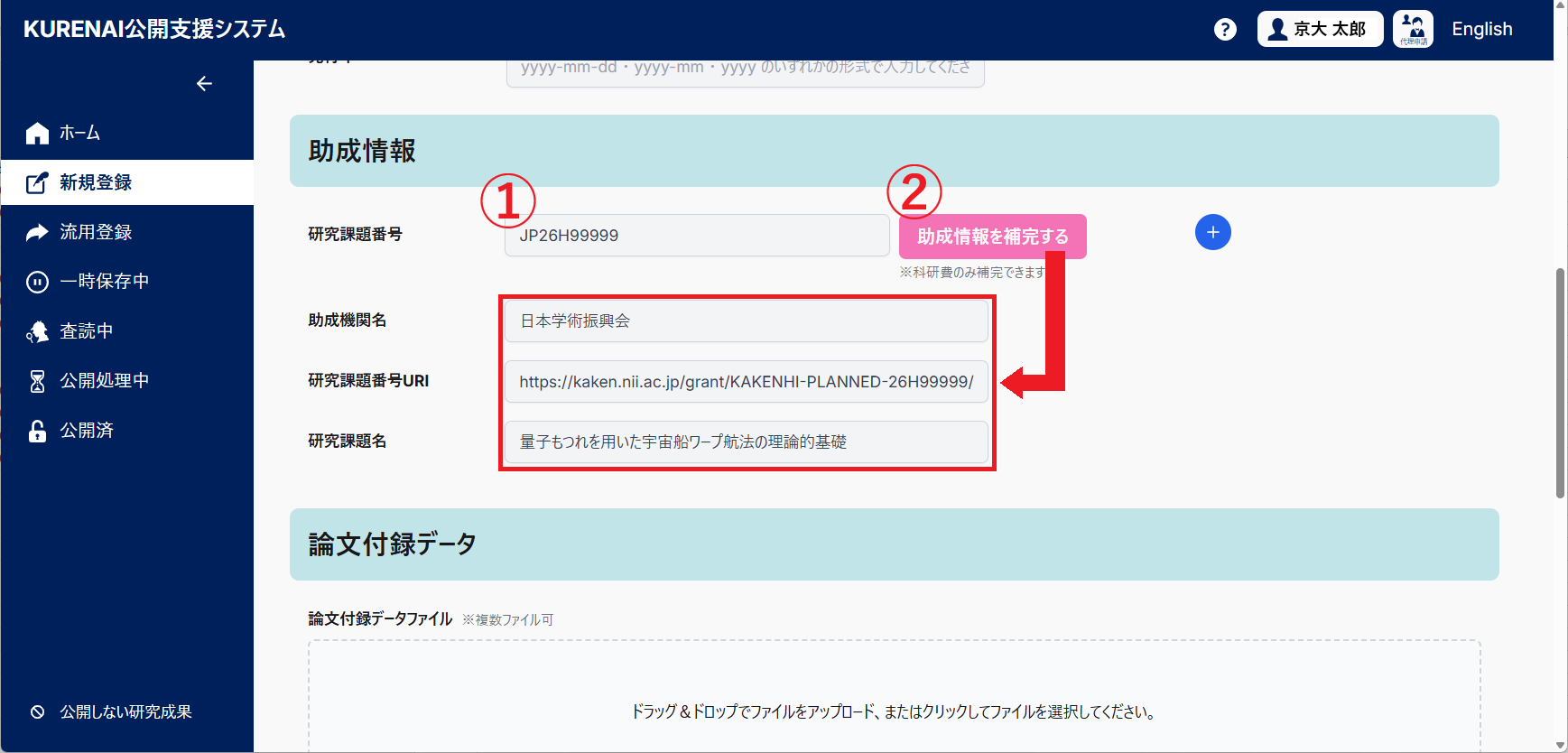Add another grant entry with the blue plus button
Viewport: 1568px width, 753px height.
1213,232
